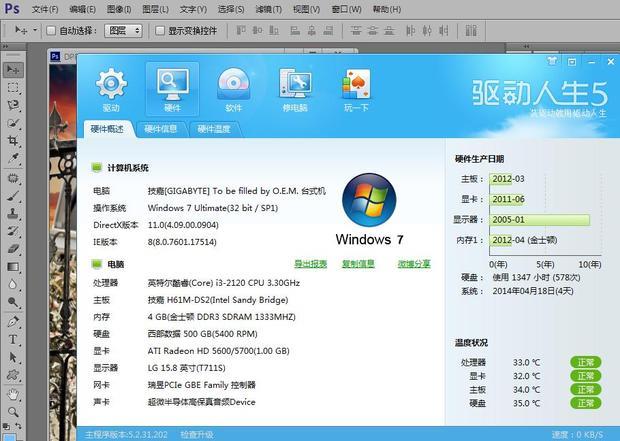Click the Photoshop document tab
Image resolution: width=620 pixels, height=441 pixels.
[63, 57]
